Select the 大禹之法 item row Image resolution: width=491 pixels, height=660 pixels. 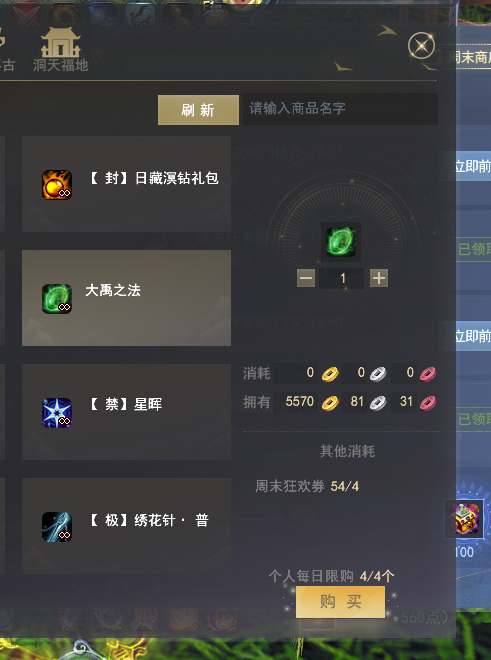pos(126,298)
